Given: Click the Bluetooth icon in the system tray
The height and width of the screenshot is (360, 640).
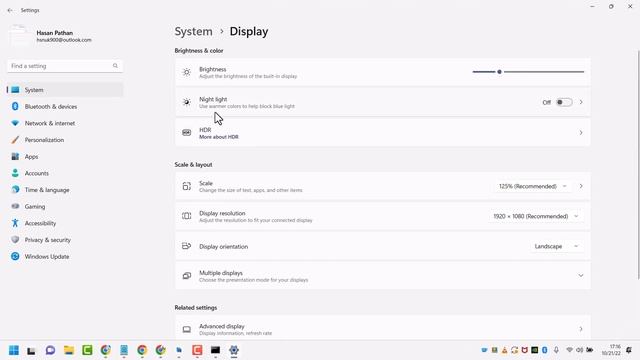Looking at the screenshot, I should pos(544,350).
